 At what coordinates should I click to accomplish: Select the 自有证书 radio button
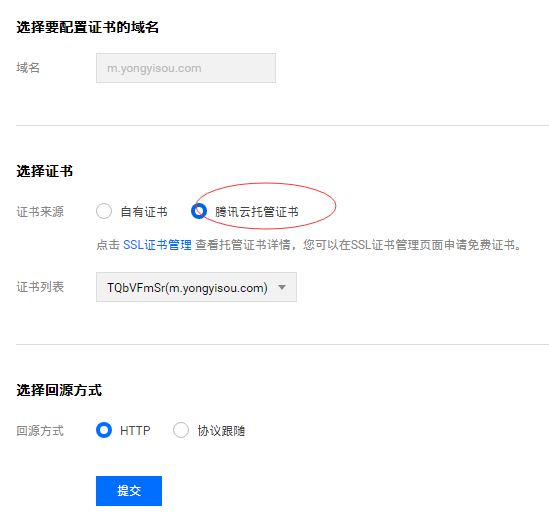pos(104,211)
